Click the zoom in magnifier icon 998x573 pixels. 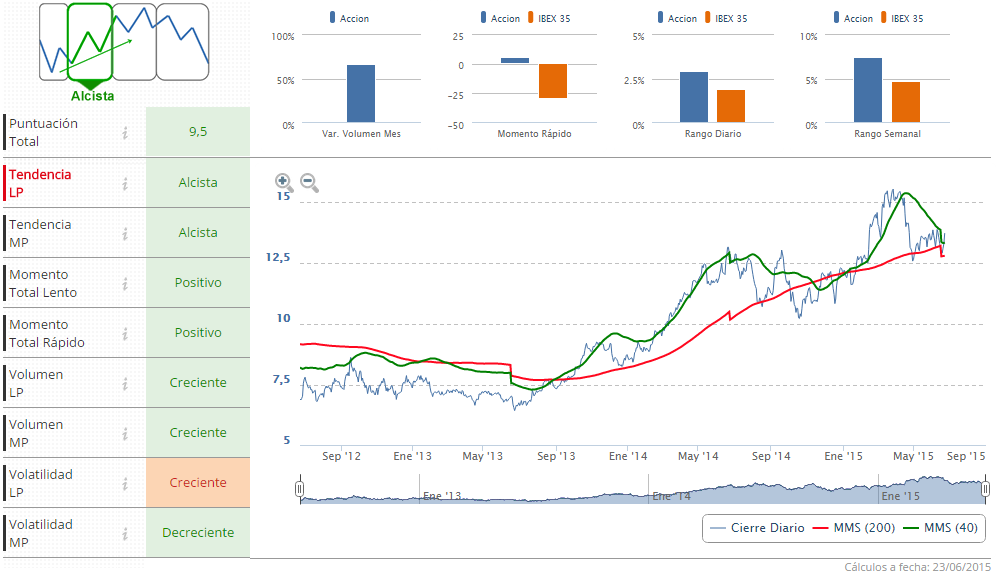[284, 182]
